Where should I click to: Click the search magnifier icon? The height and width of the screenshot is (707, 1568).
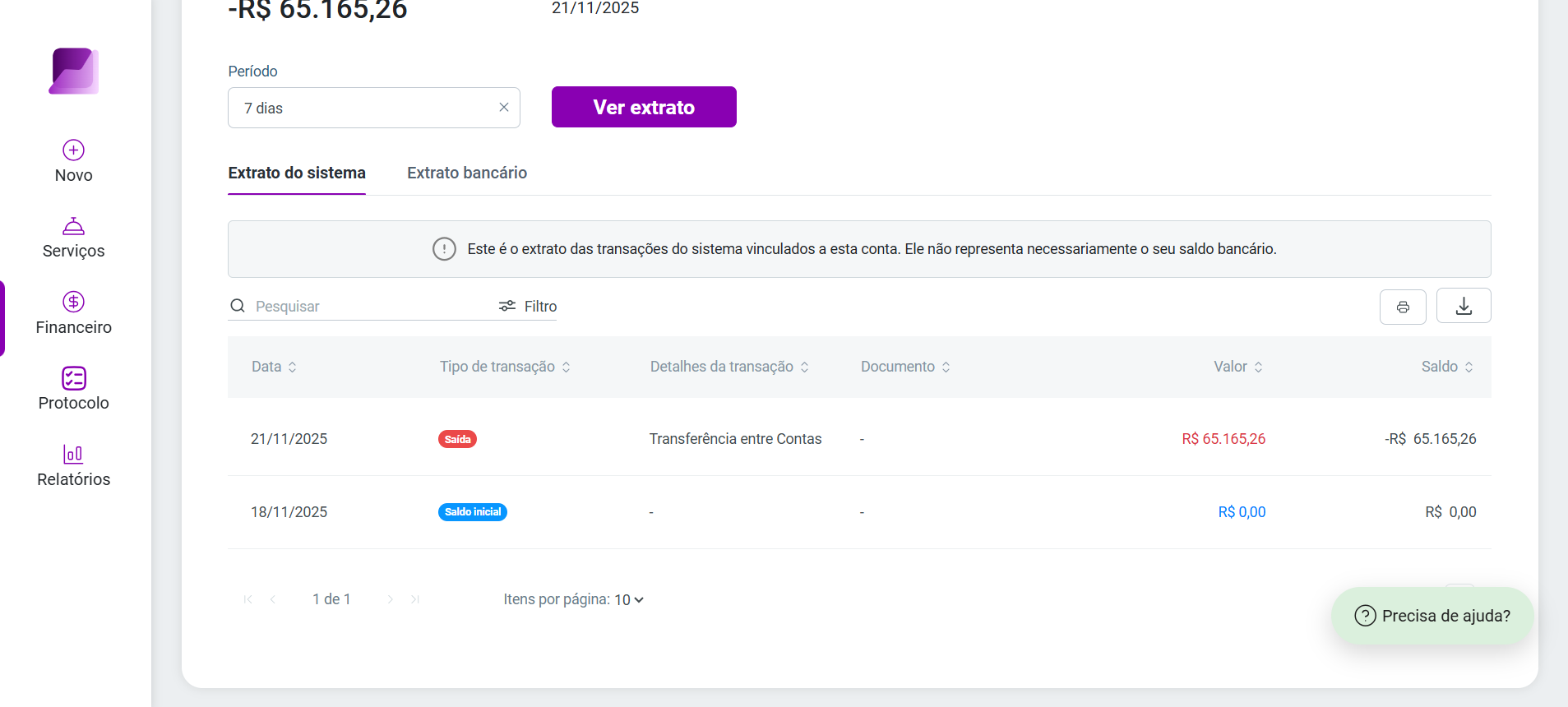(238, 306)
